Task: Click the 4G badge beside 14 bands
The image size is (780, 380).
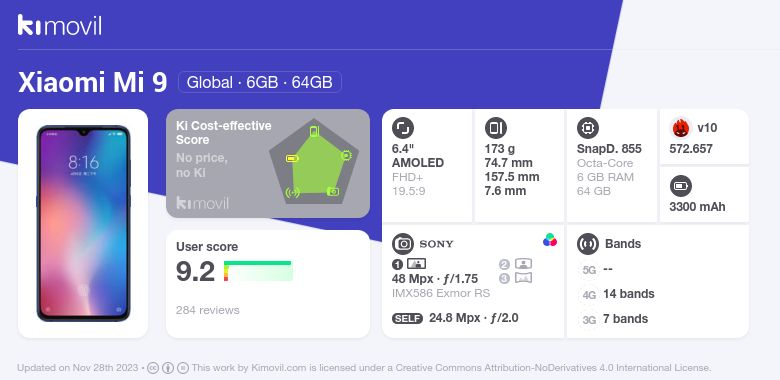Action: 589,295
